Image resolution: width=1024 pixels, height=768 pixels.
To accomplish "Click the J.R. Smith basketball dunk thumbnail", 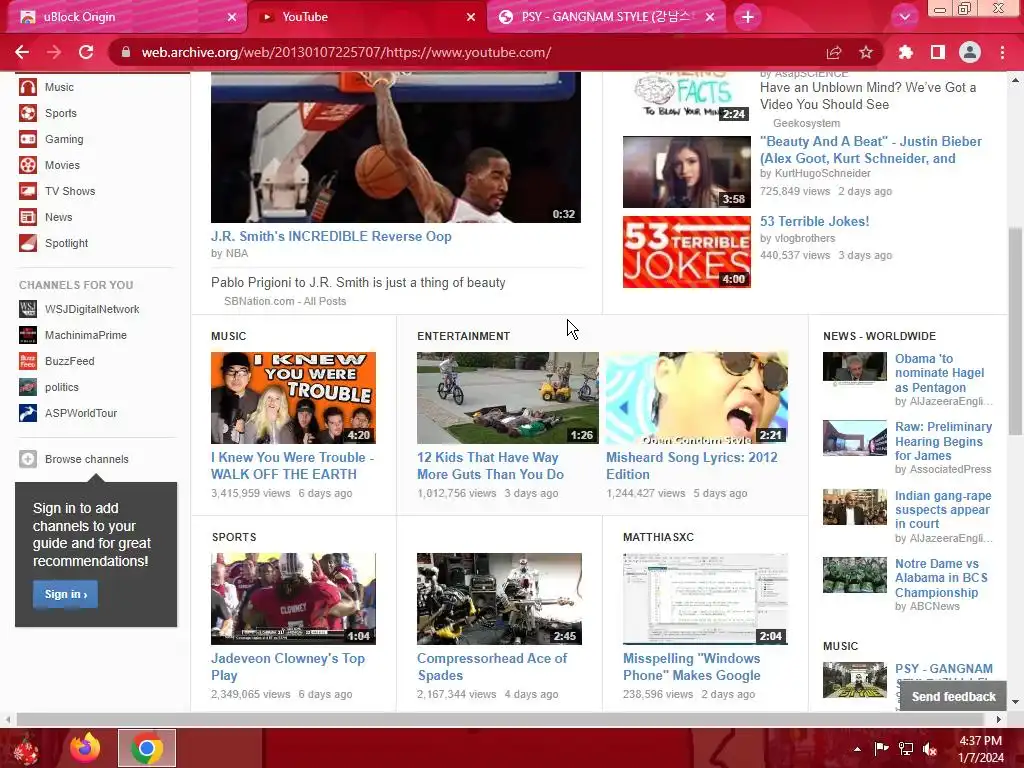I will click(x=396, y=148).
